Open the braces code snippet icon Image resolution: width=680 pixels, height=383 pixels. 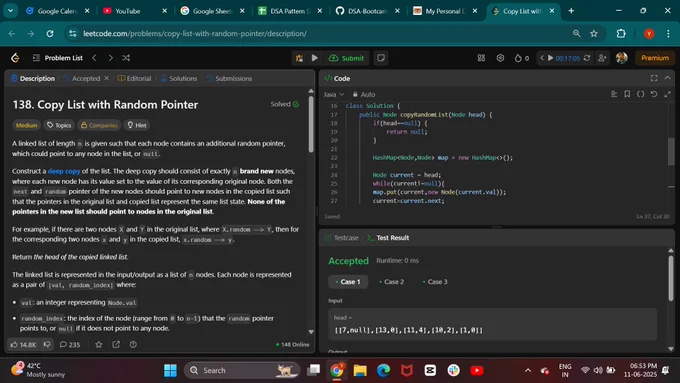point(641,94)
